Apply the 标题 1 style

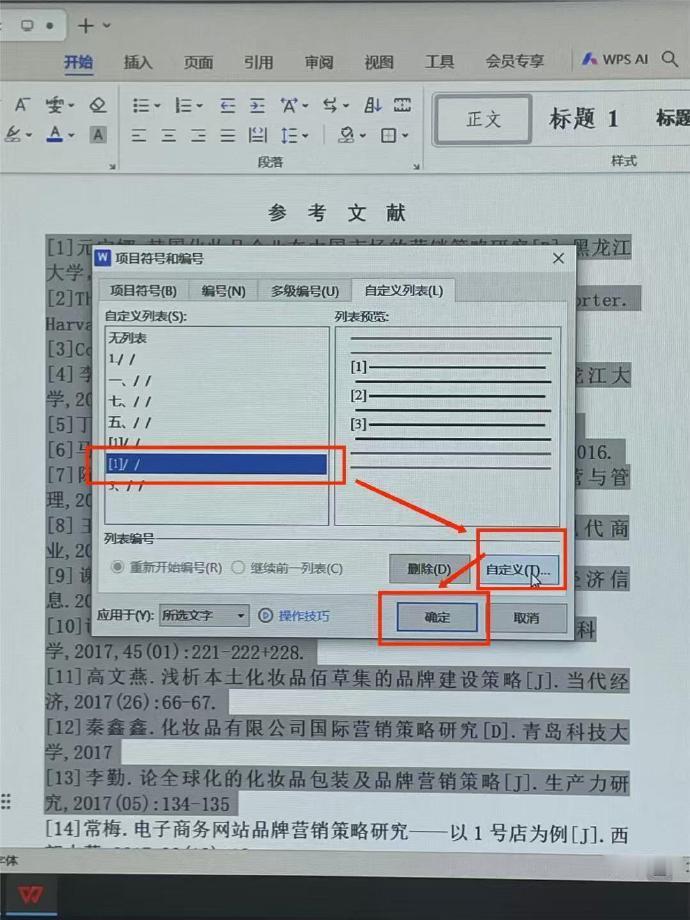pyautogui.click(x=583, y=119)
